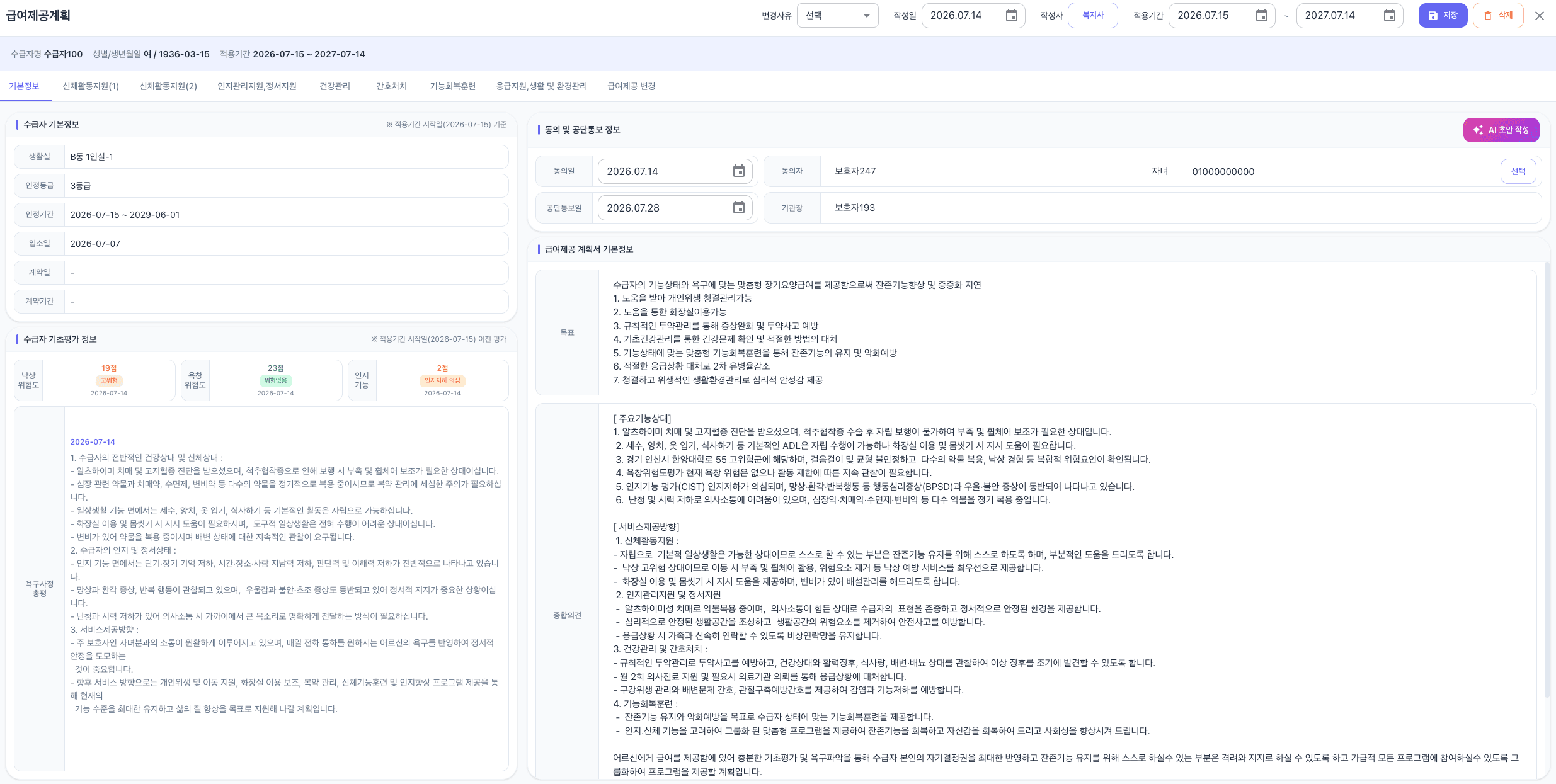Click the 작성일 date field
The width and height of the screenshot is (1556, 784).
[x=973, y=16]
